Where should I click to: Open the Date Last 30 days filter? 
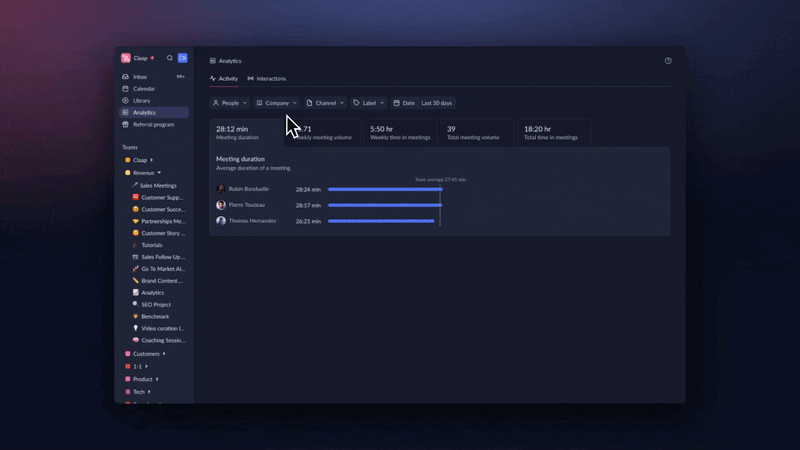coord(423,103)
